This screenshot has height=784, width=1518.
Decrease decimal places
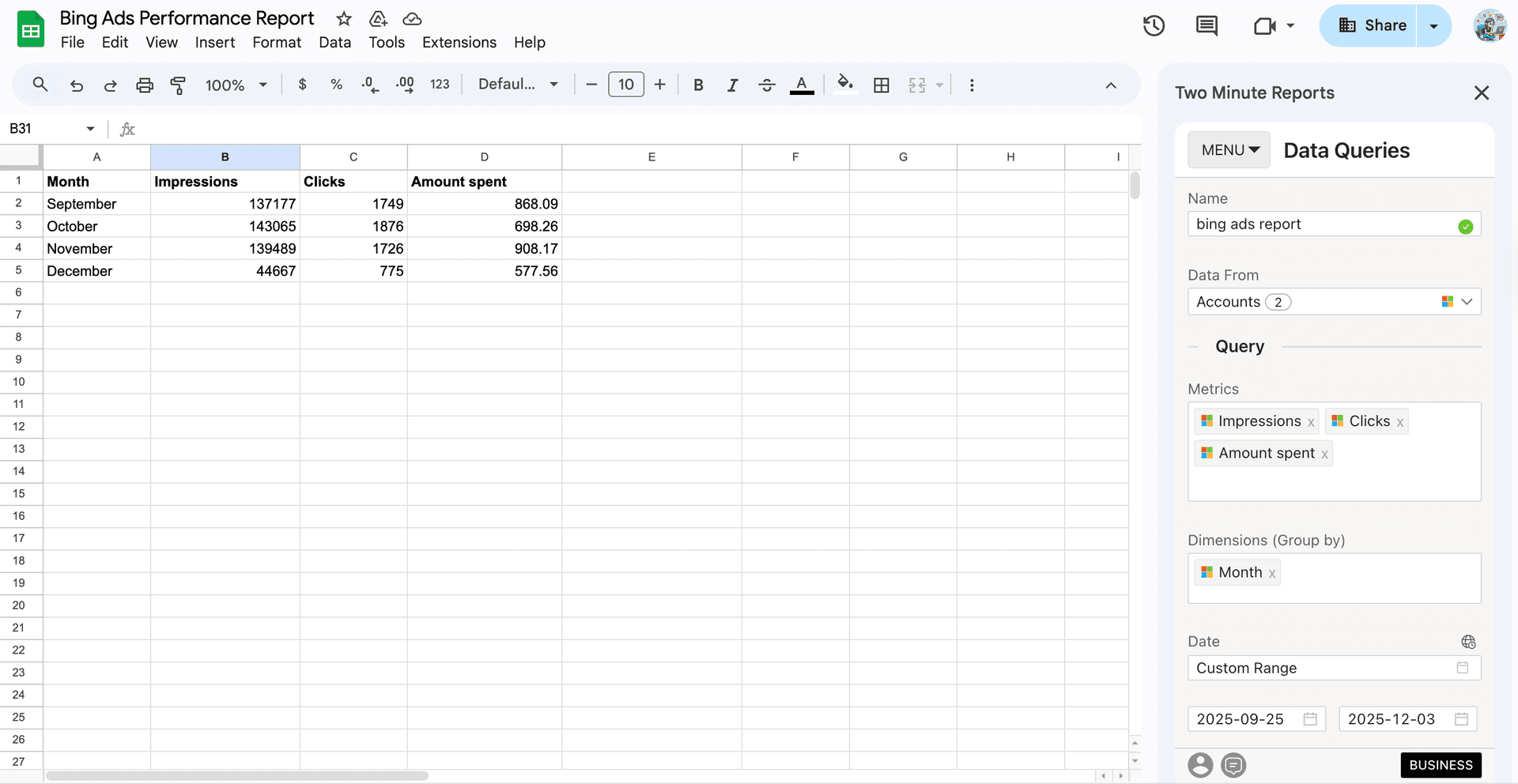tap(369, 85)
